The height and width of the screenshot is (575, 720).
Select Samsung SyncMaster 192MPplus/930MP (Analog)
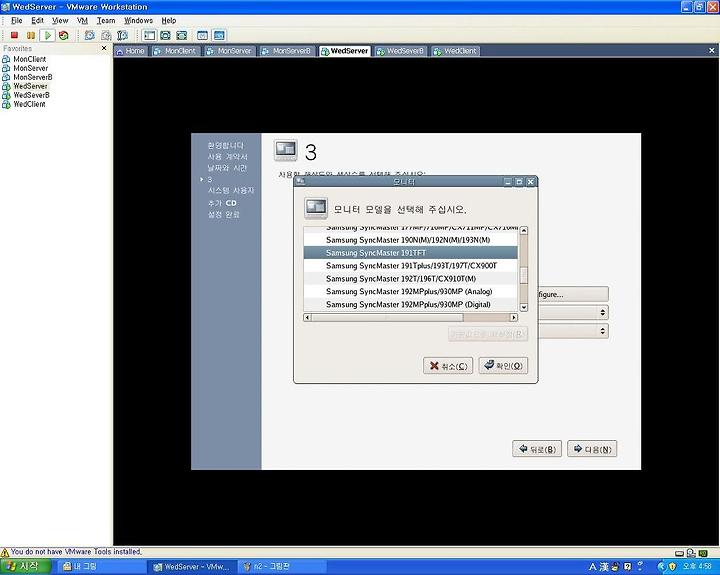click(x=411, y=291)
